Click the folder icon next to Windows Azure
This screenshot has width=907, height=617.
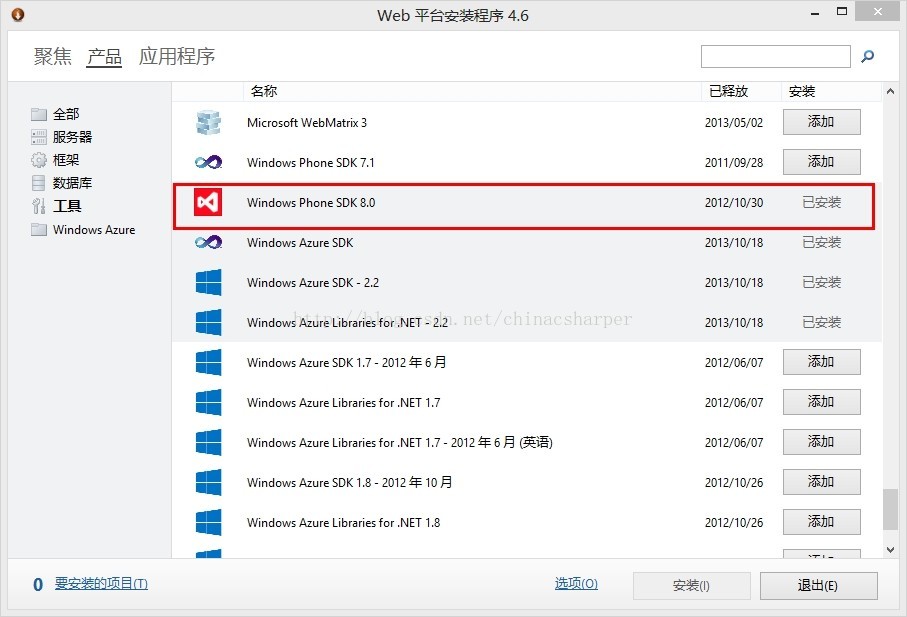point(39,230)
